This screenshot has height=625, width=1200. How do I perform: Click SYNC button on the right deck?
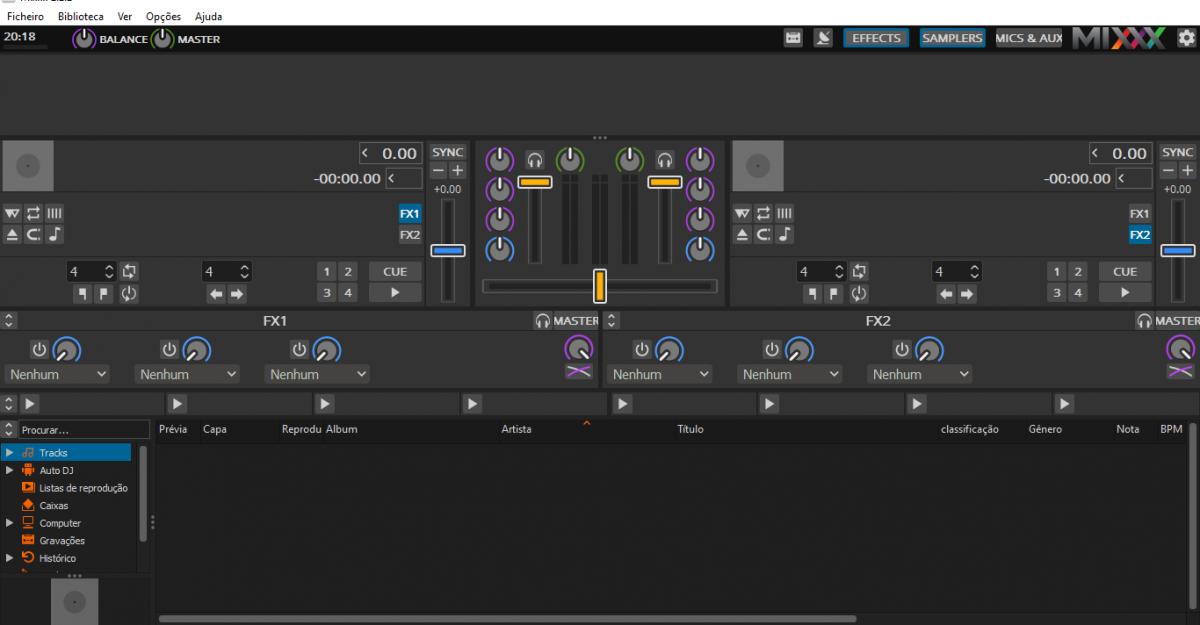coord(1178,152)
